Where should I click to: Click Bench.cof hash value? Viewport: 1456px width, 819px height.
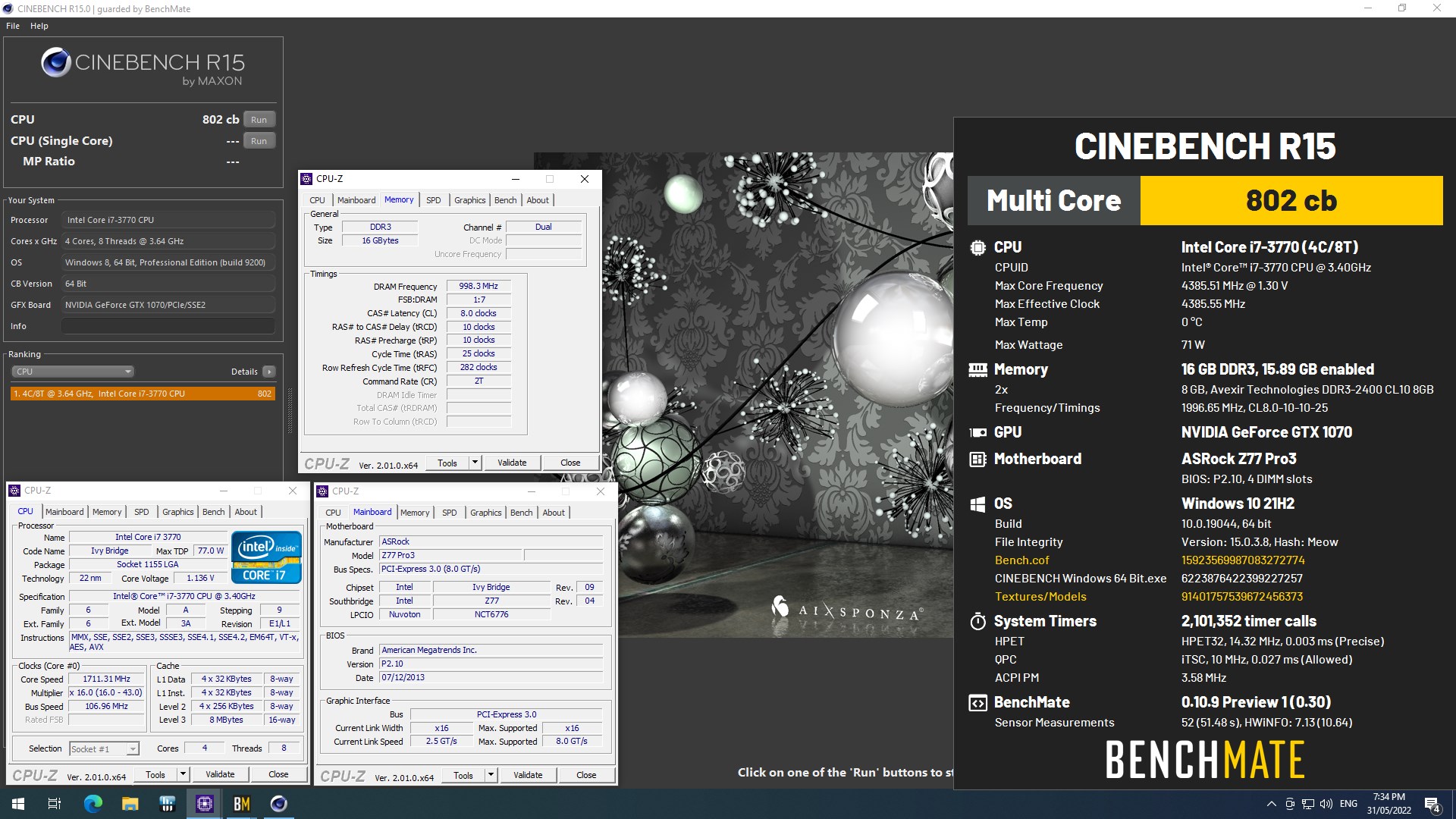pyautogui.click(x=1243, y=560)
